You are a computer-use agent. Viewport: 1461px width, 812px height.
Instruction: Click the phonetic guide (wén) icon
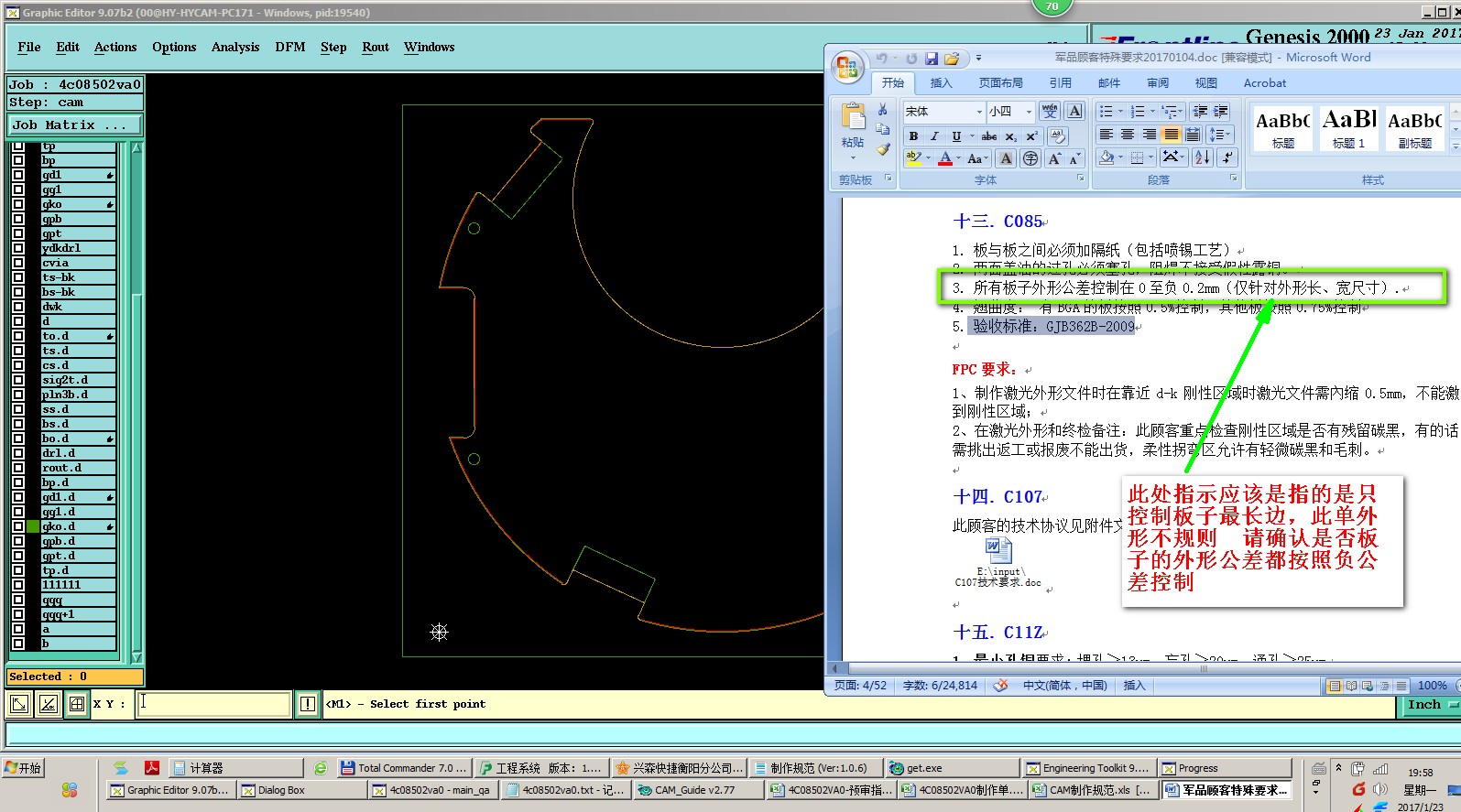(x=1050, y=111)
